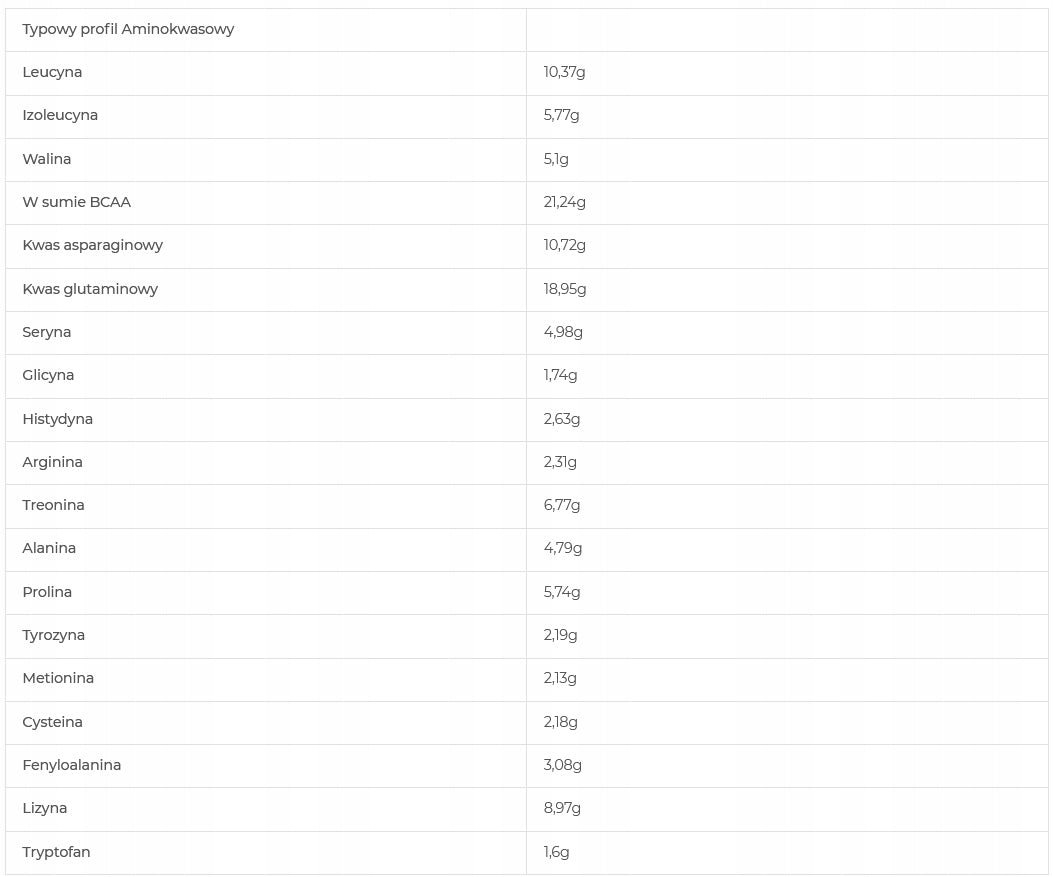Click the Walina amino acid name
This screenshot has width=1054, height=877.
46,159
